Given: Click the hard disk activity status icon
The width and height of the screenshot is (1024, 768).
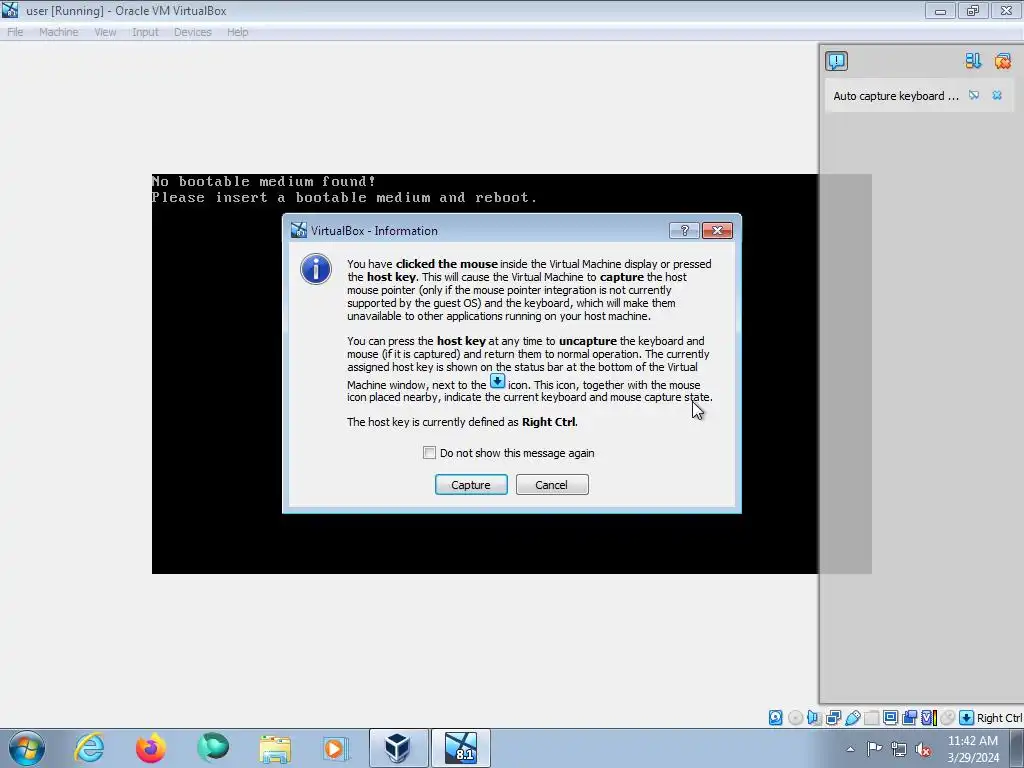Looking at the screenshot, I should pyautogui.click(x=775, y=718).
